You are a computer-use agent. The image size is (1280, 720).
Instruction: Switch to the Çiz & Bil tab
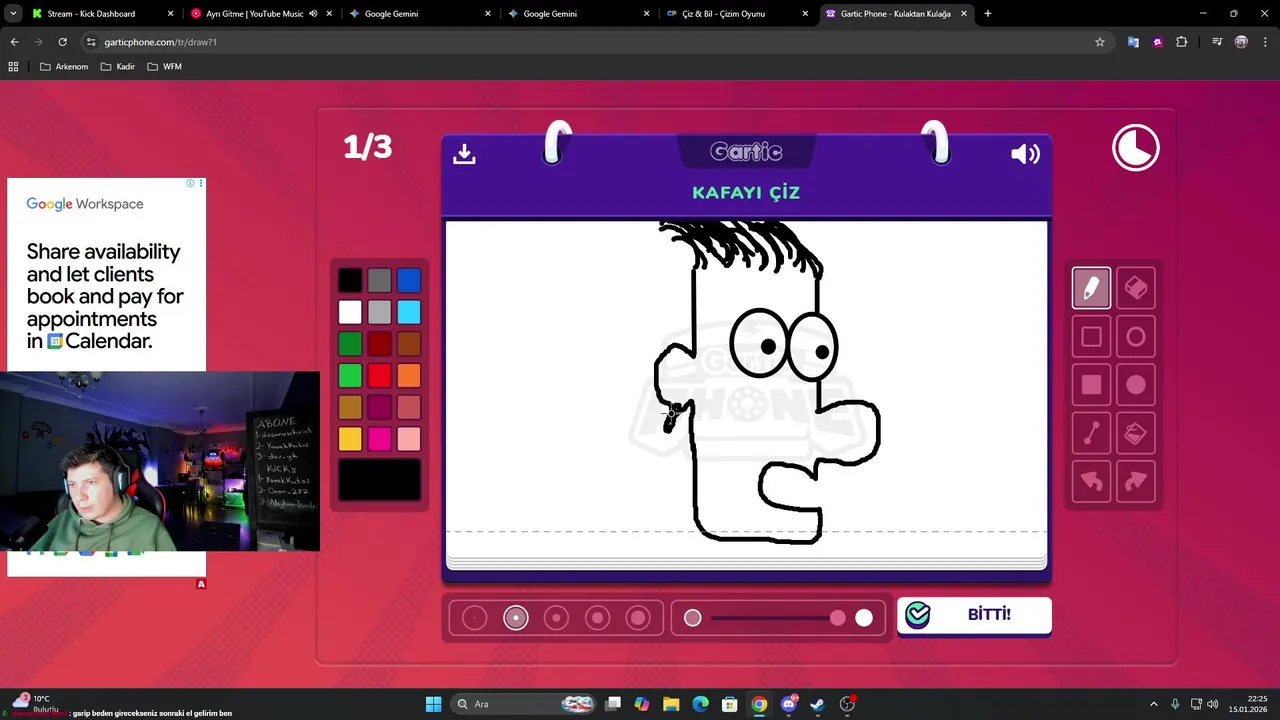click(736, 14)
